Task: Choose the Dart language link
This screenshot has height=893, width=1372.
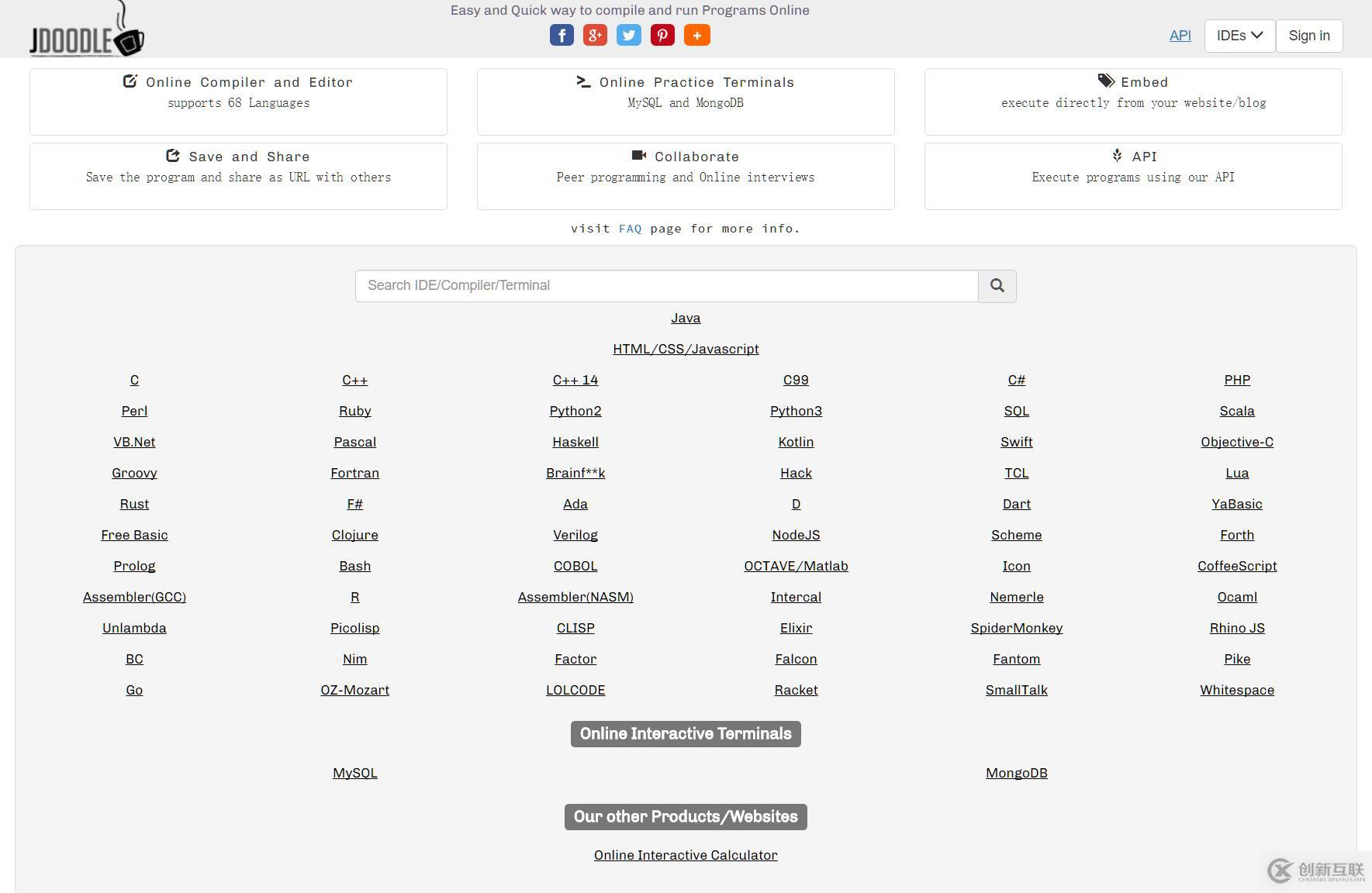Action: (1017, 504)
